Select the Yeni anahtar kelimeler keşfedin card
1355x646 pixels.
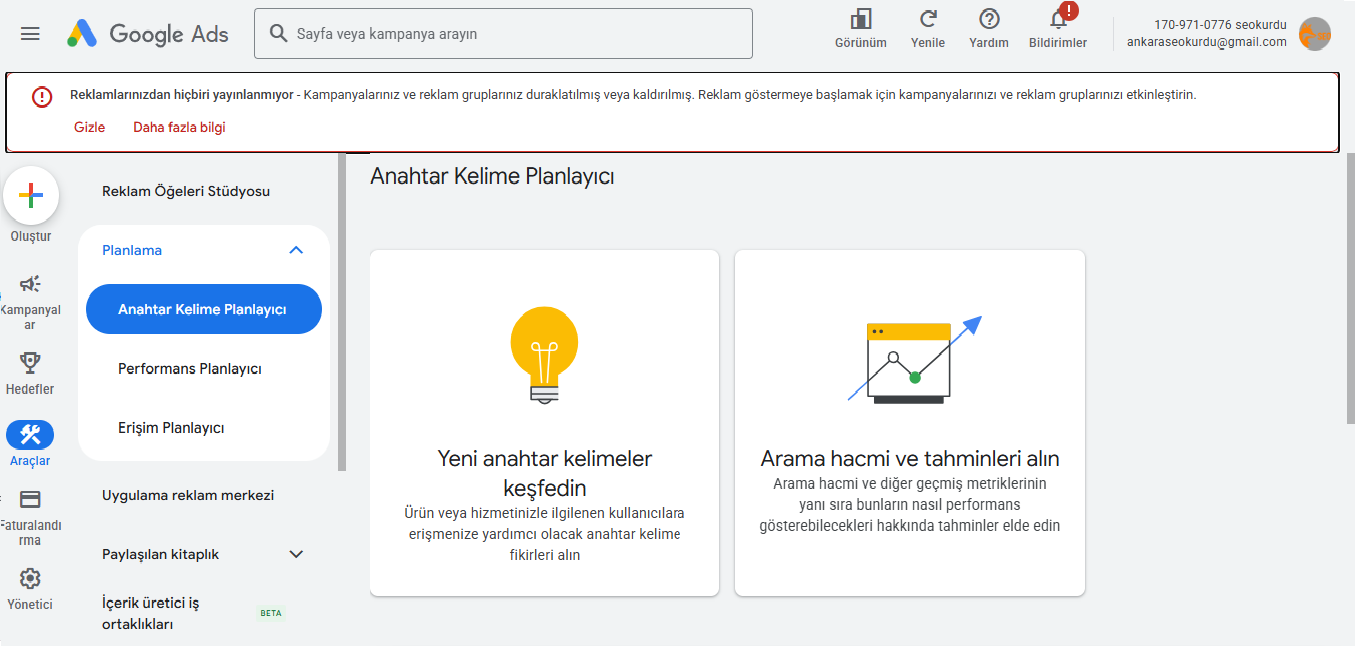click(544, 421)
